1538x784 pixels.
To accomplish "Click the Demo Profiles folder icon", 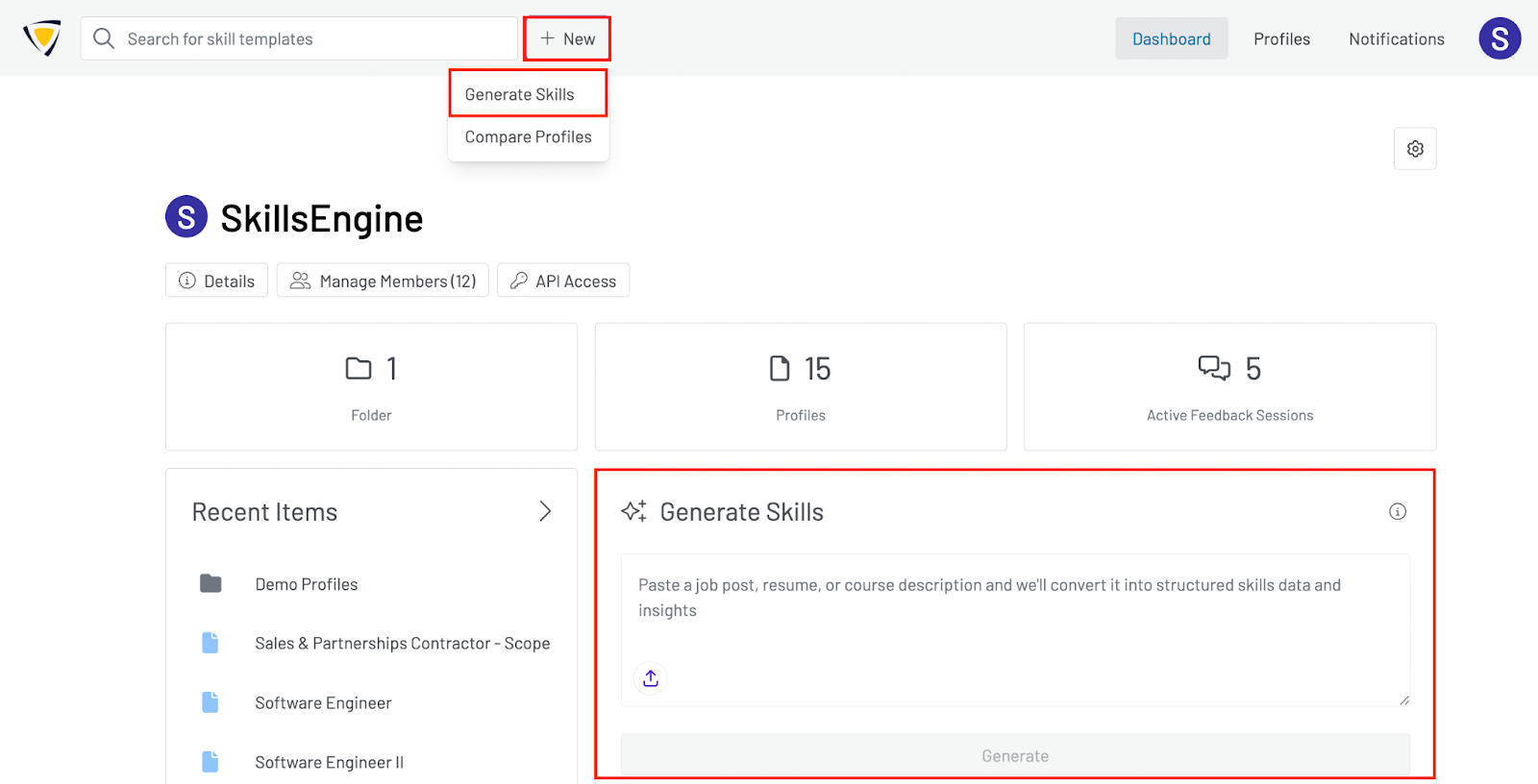I will [211, 583].
